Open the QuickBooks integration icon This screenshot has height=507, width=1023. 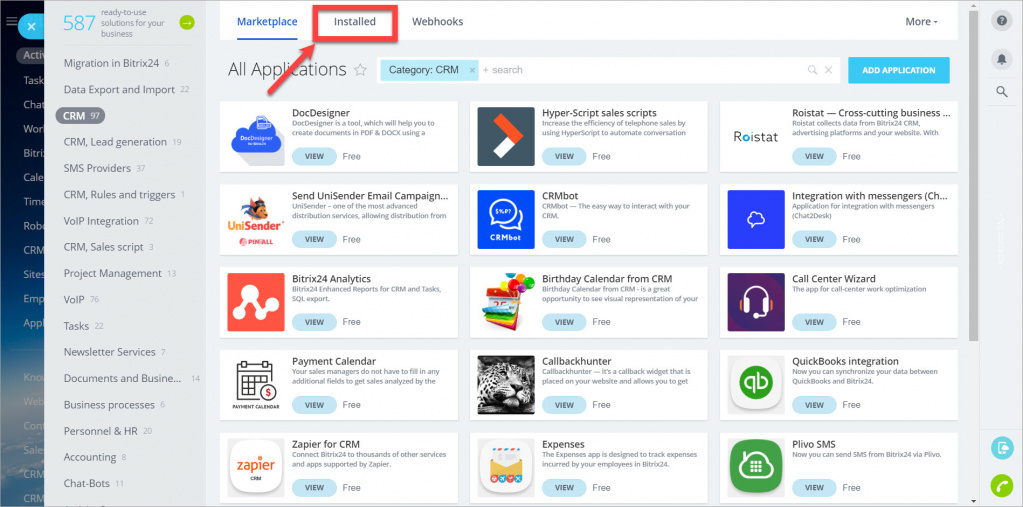[756, 385]
